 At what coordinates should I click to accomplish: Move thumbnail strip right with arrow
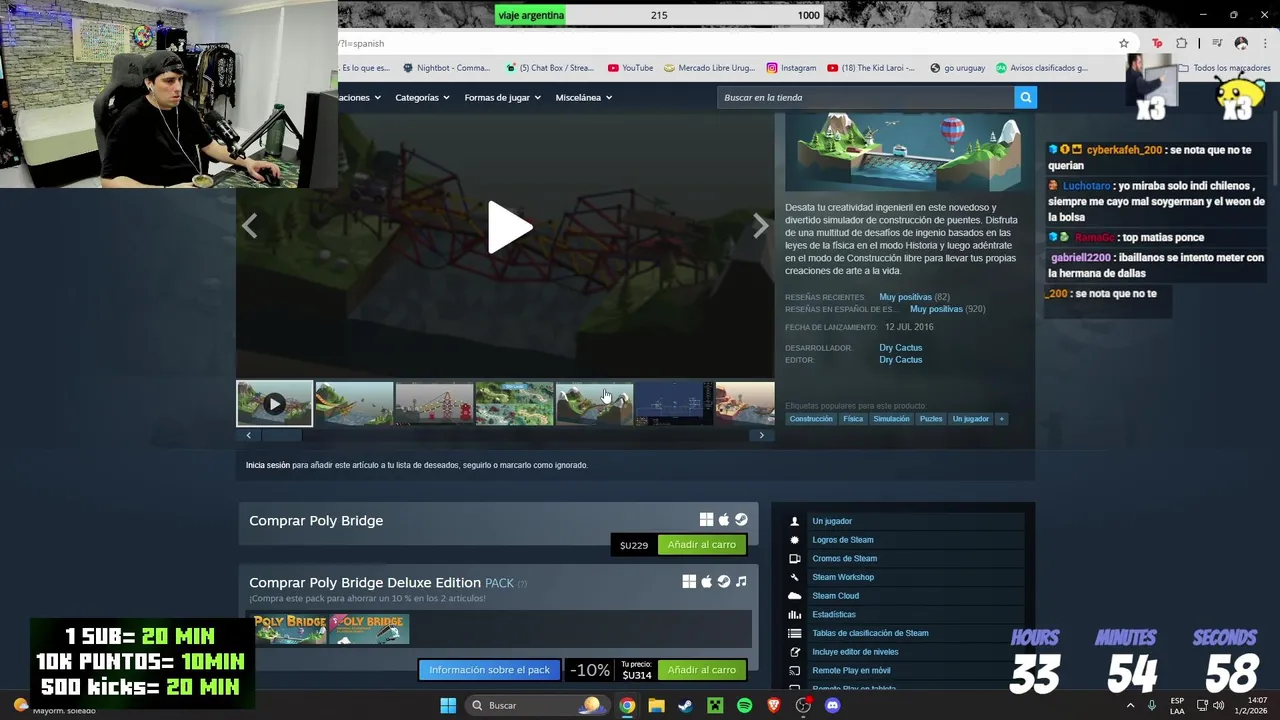click(761, 435)
